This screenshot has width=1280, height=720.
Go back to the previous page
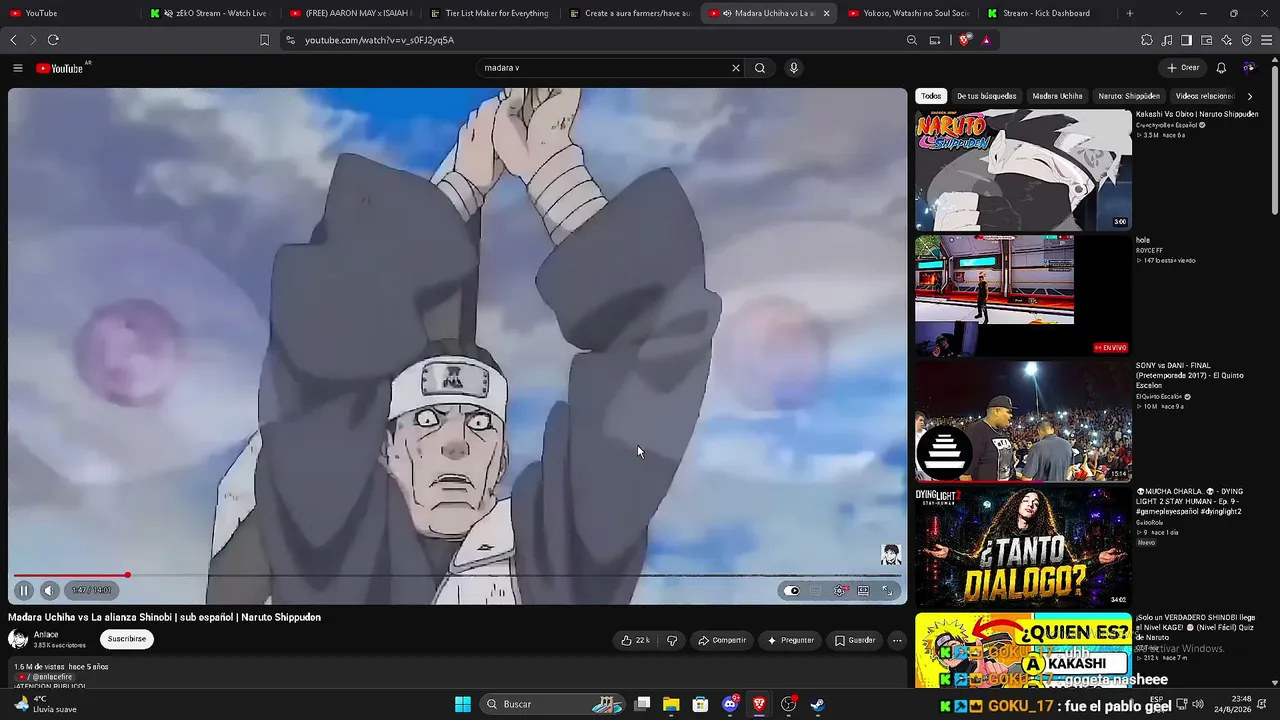pyautogui.click(x=13, y=40)
